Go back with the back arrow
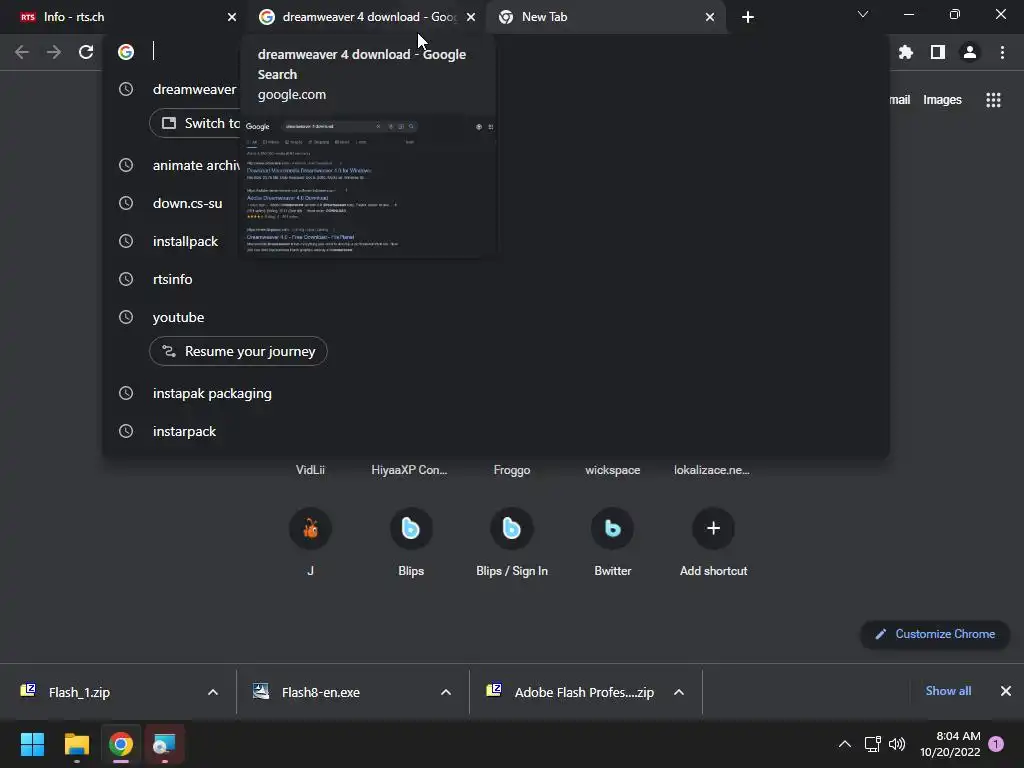 coord(22,52)
